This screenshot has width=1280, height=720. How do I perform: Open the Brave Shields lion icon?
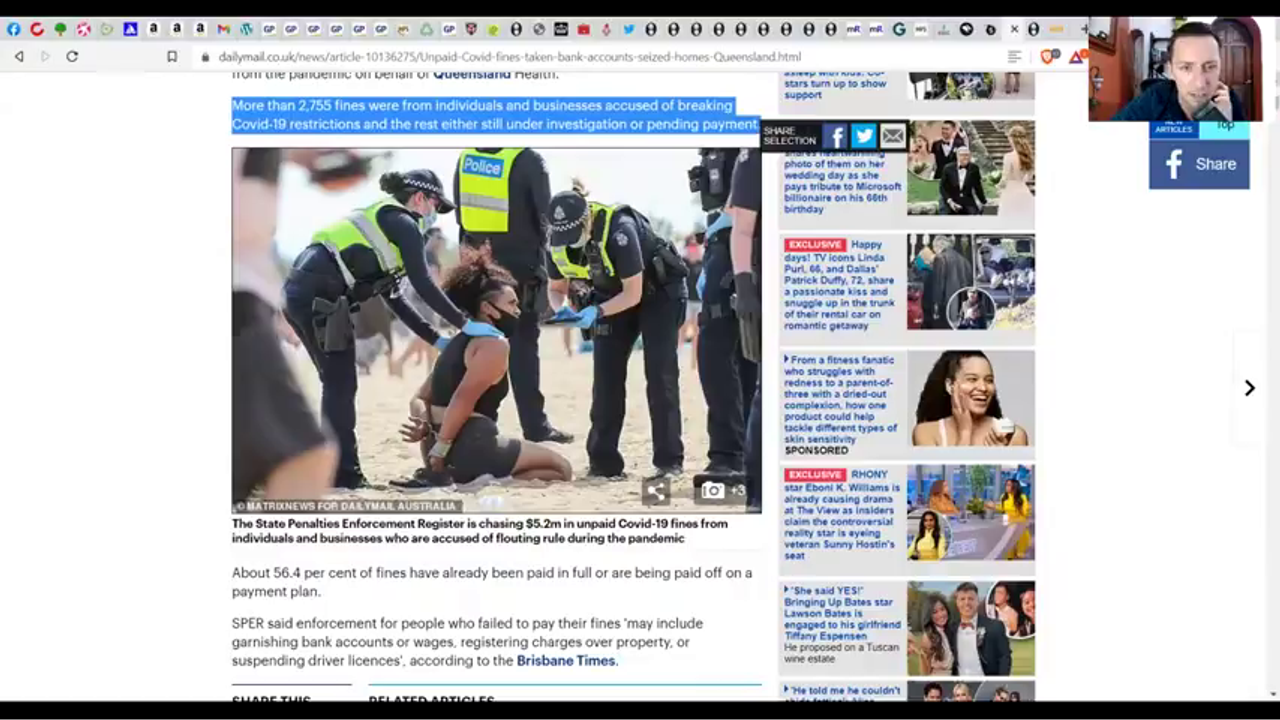coord(1048,57)
